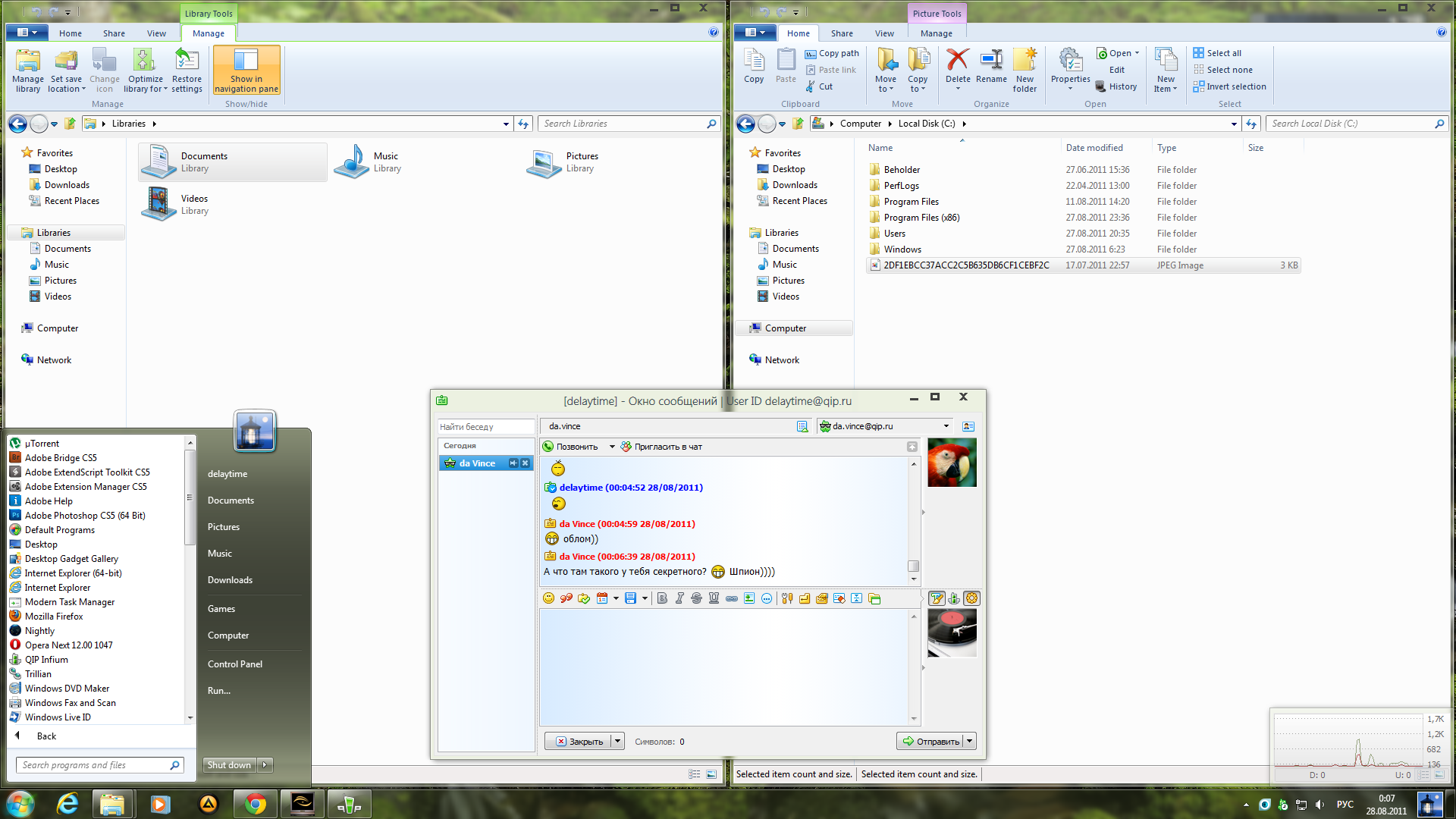Open the smiley picker in the chat toolbar
The width and height of the screenshot is (1456, 819).
(x=548, y=598)
